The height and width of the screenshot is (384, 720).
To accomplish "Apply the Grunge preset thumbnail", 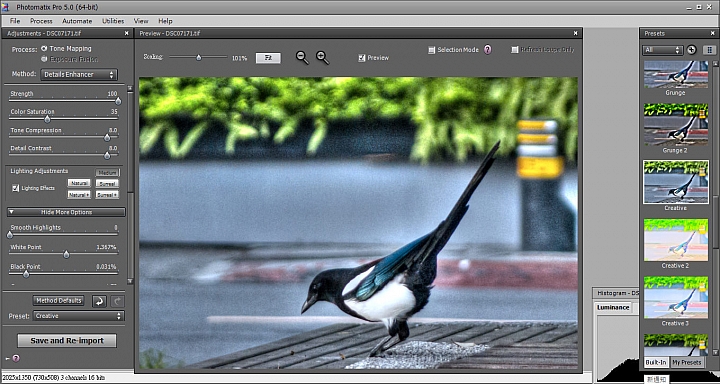I will (675, 74).
